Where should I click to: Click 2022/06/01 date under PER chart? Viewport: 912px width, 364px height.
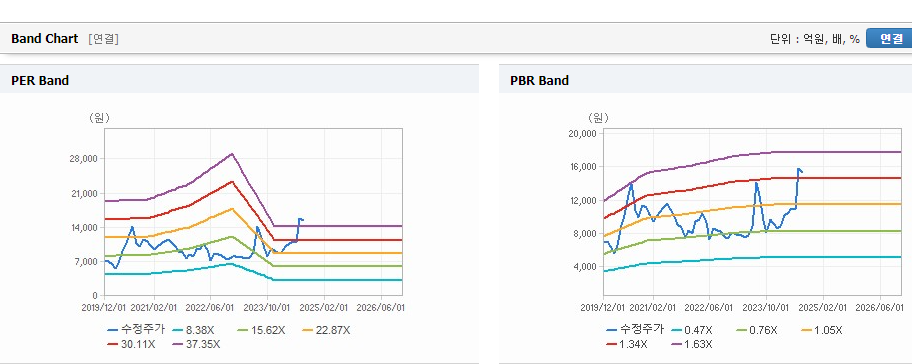click(x=211, y=308)
